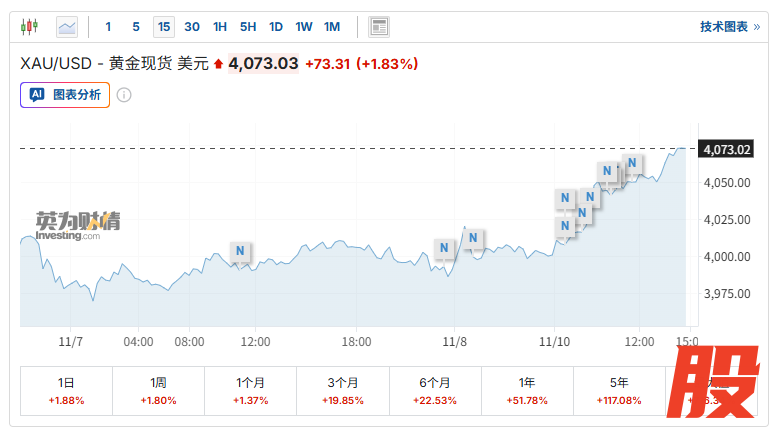Switch to area chart type
The width and height of the screenshot is (780, 437).
(x=67, y=27)
